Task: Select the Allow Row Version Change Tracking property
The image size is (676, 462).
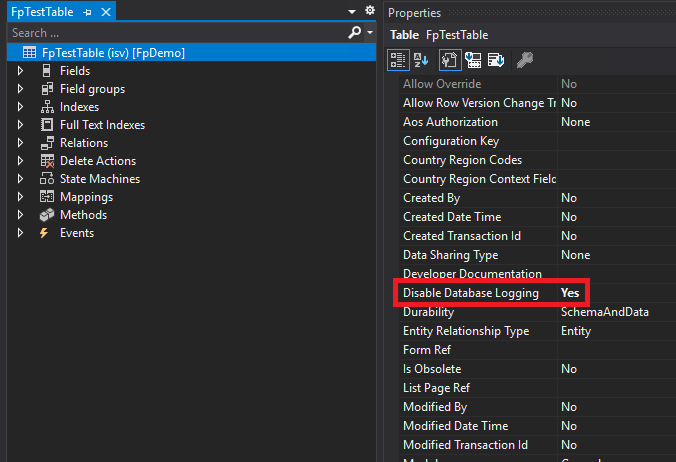Action: (479, 103)
